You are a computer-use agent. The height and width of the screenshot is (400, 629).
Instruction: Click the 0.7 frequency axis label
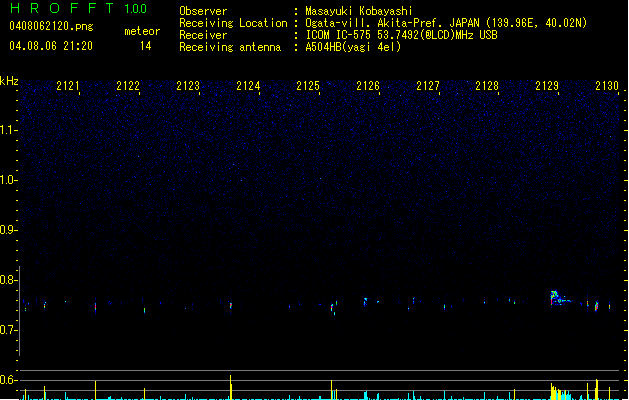click(x=9, y=330)
